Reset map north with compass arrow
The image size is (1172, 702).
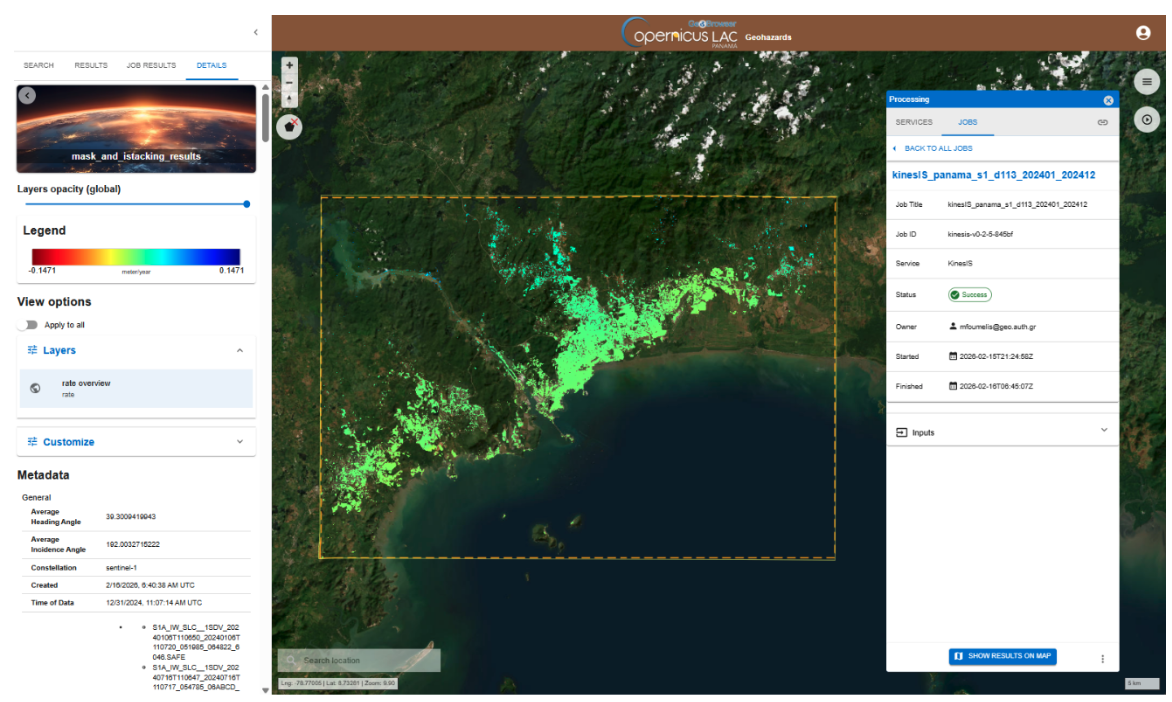click(290, 99)
